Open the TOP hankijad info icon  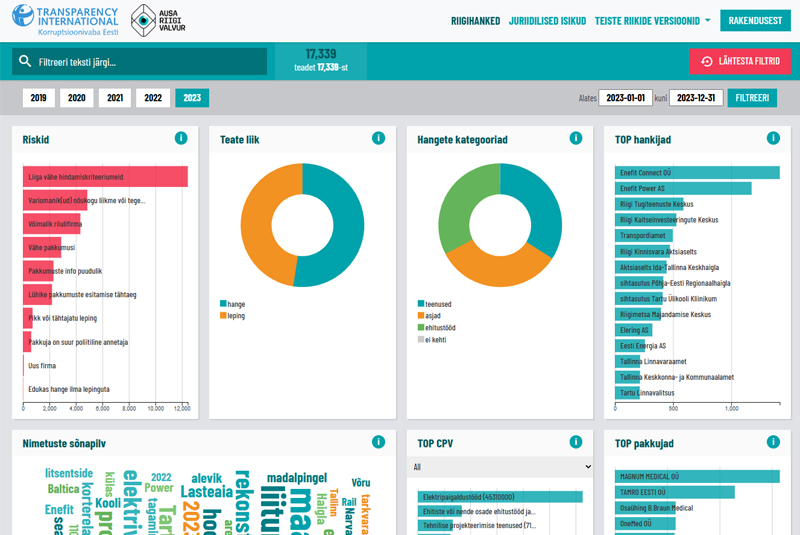point(773,138)
